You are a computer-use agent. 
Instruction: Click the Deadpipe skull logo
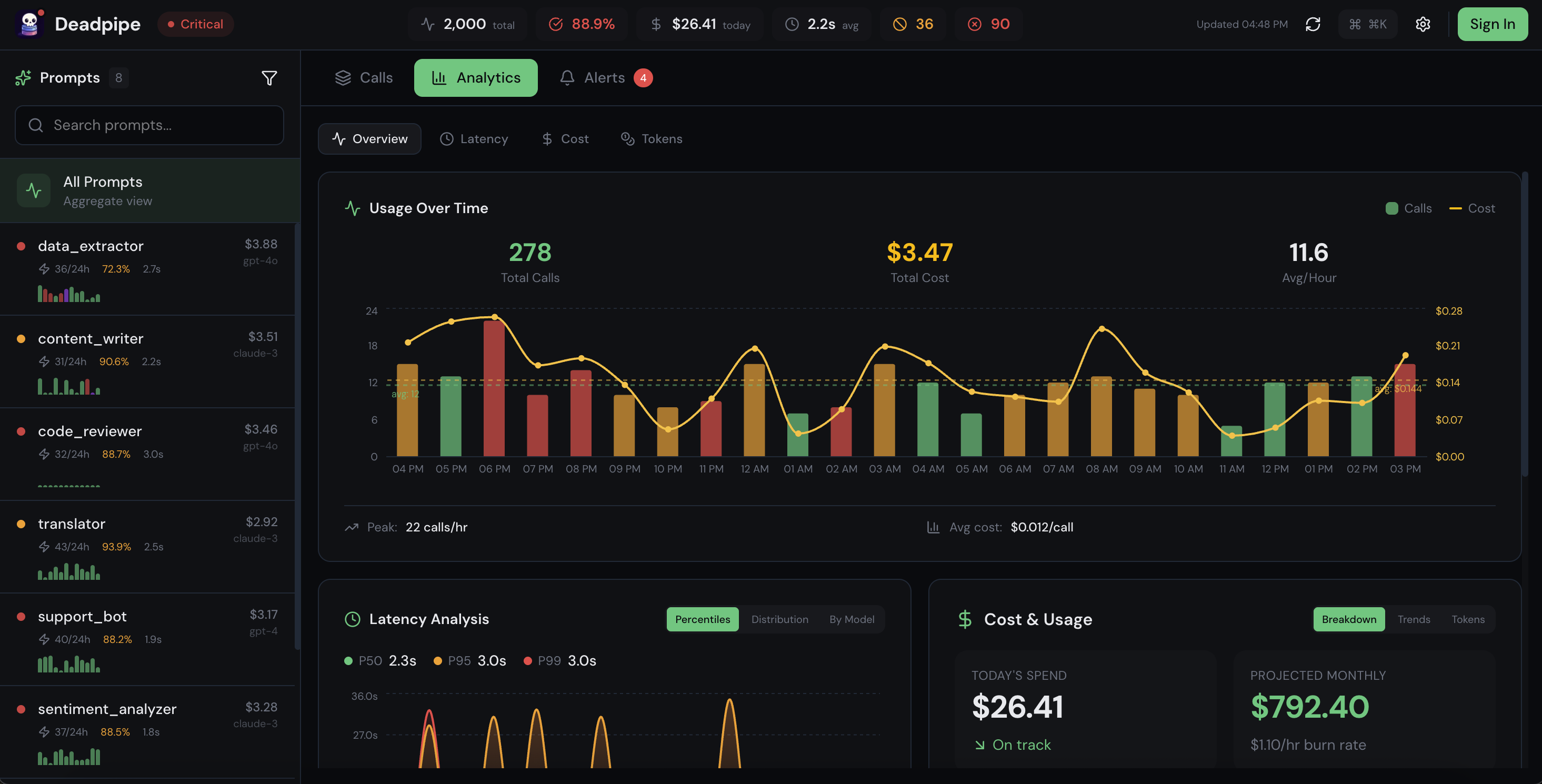[29, 24]
